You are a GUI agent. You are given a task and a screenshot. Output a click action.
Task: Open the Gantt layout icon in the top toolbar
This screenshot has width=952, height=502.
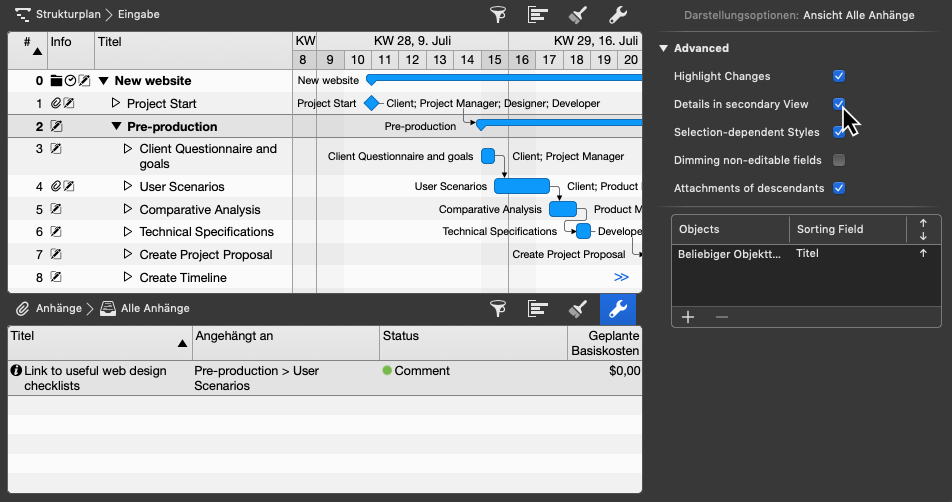(538, 15)
